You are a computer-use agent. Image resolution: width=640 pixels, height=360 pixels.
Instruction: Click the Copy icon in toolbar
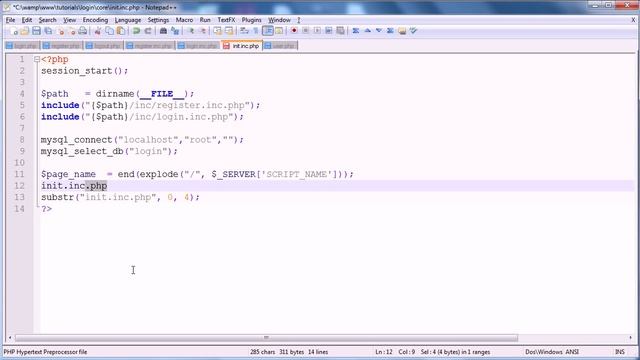click(109, 31)
